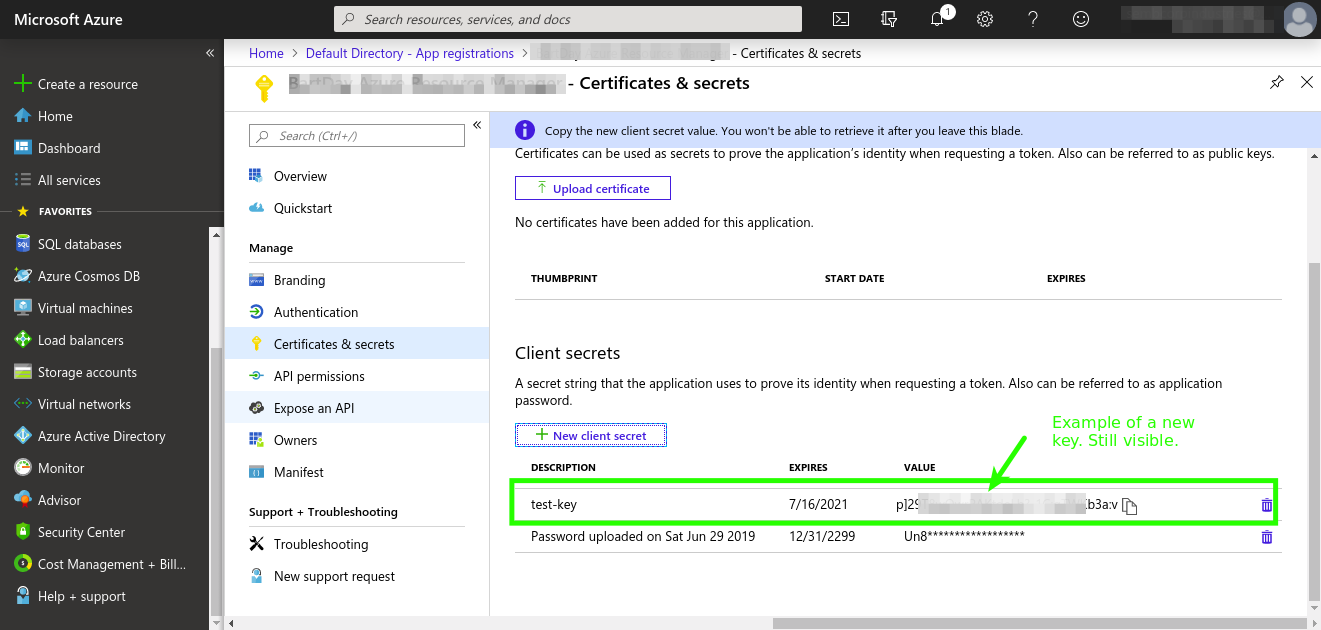Click the global search box
This screenshot has height=630, width=1321.
click(568, 19)
